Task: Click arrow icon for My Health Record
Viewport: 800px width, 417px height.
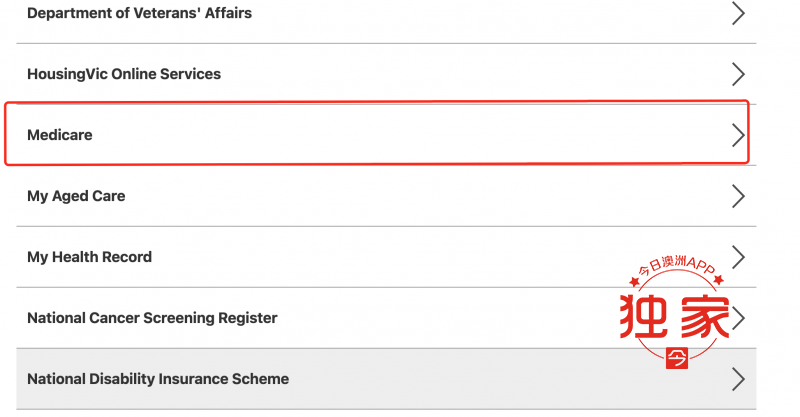Action: 738,257
